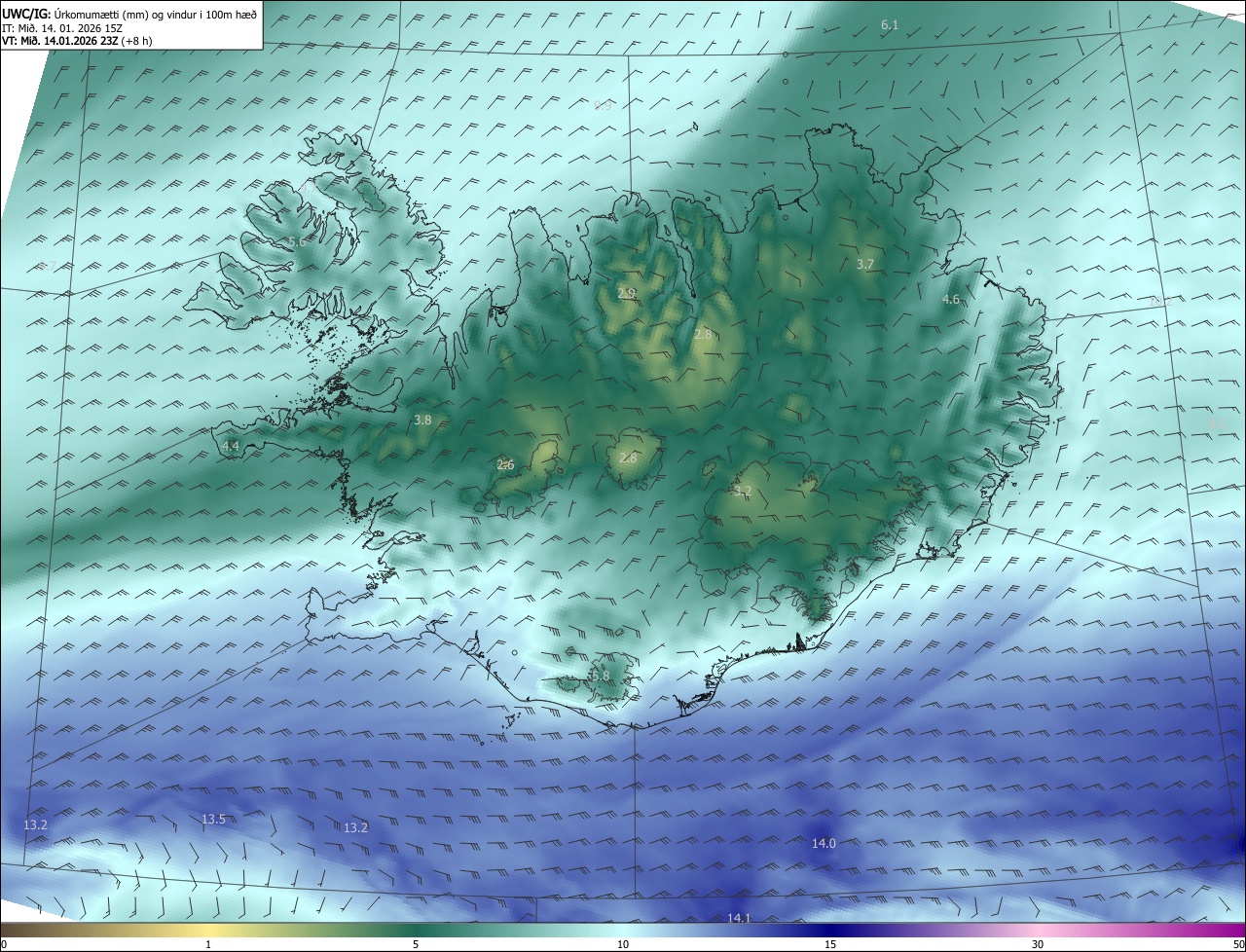Image resolution: width=1246 pixels, height=952 pixels.
Task: Pick the 14.1 value label
Action: 739,918
